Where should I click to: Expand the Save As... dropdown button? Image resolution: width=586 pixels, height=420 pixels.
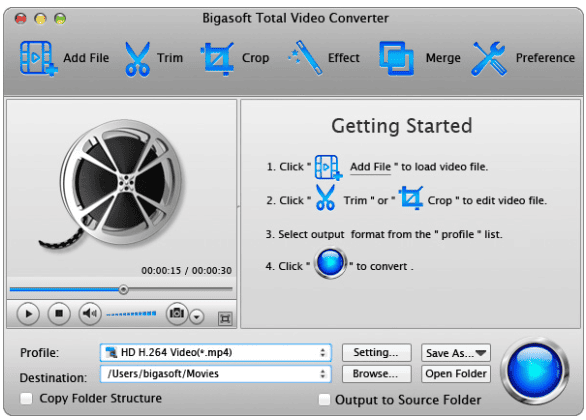pyautogui.click(x=456, y=353)
